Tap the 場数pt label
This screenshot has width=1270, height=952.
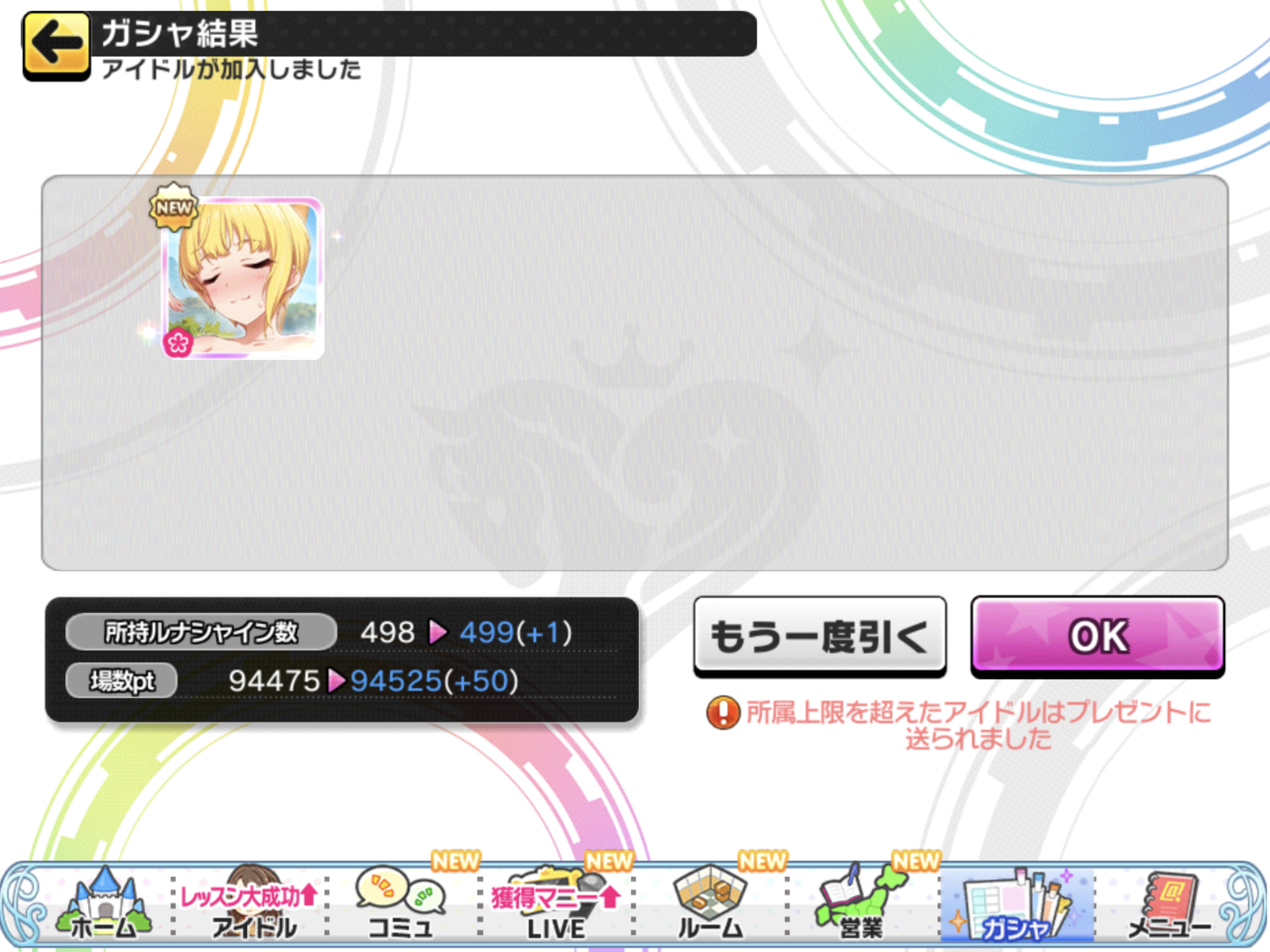[122, 681]
